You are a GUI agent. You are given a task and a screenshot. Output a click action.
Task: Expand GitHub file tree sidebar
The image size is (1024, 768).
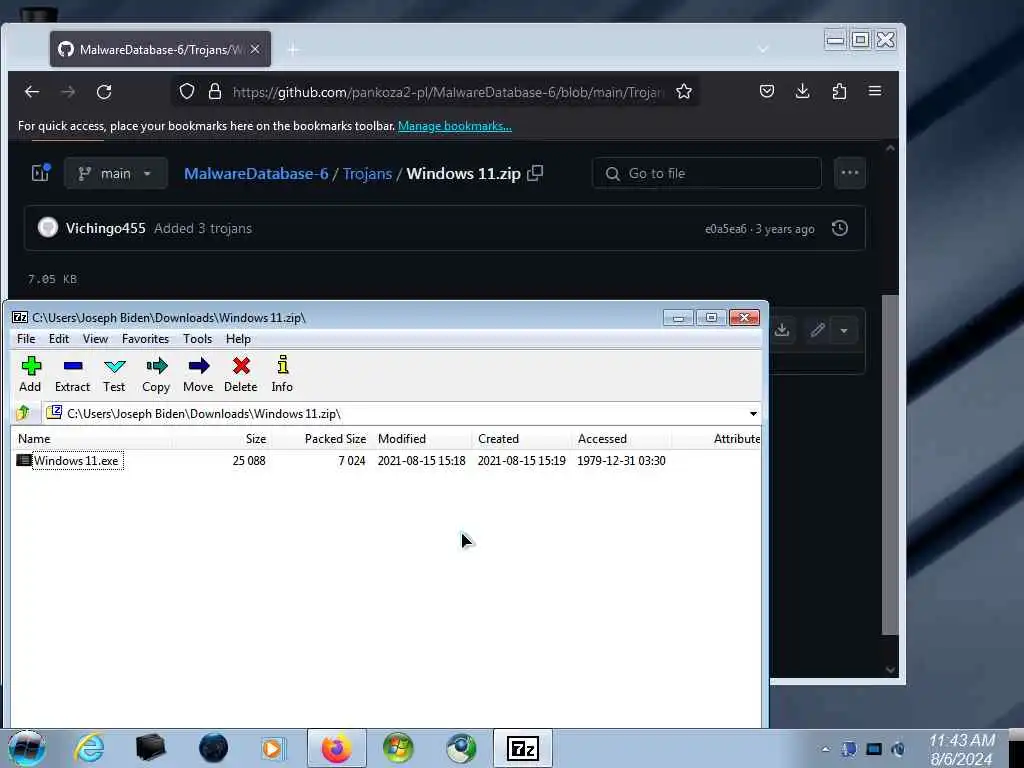point(40,173)
